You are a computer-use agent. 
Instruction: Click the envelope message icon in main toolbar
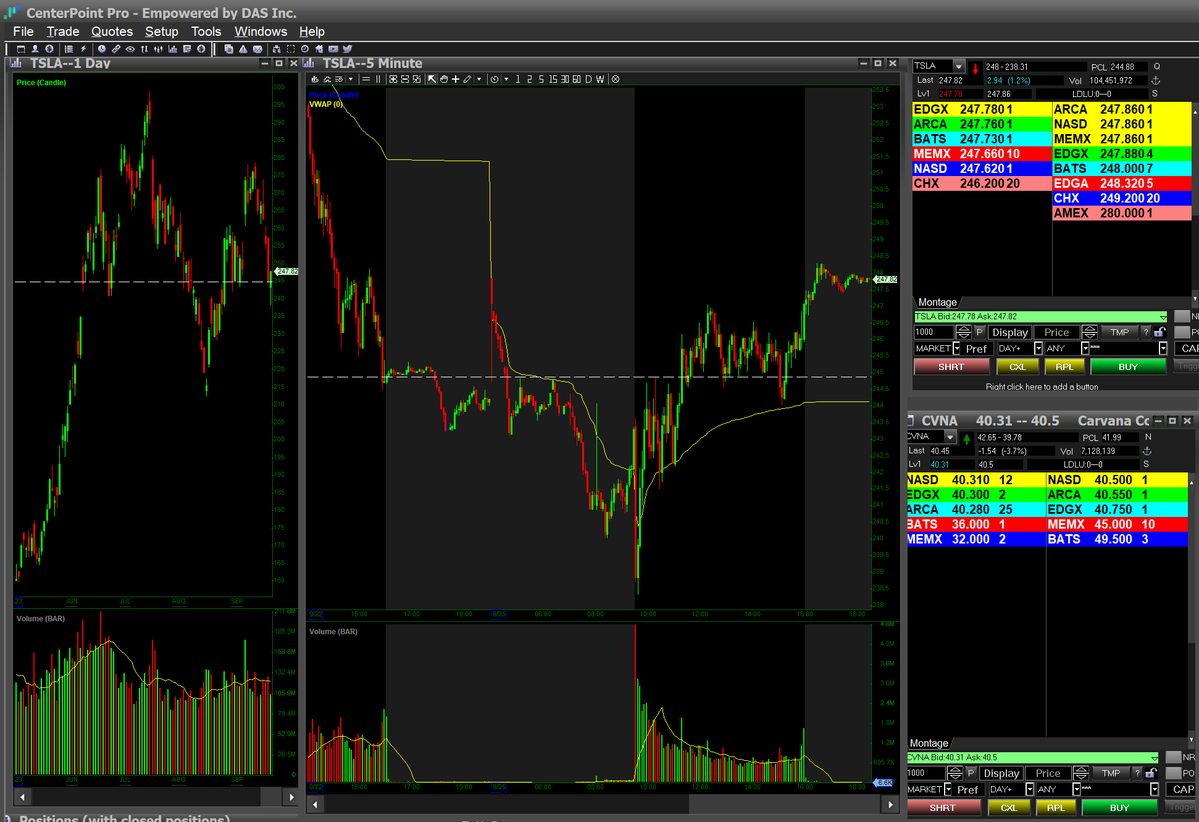[x=258, y=49]
